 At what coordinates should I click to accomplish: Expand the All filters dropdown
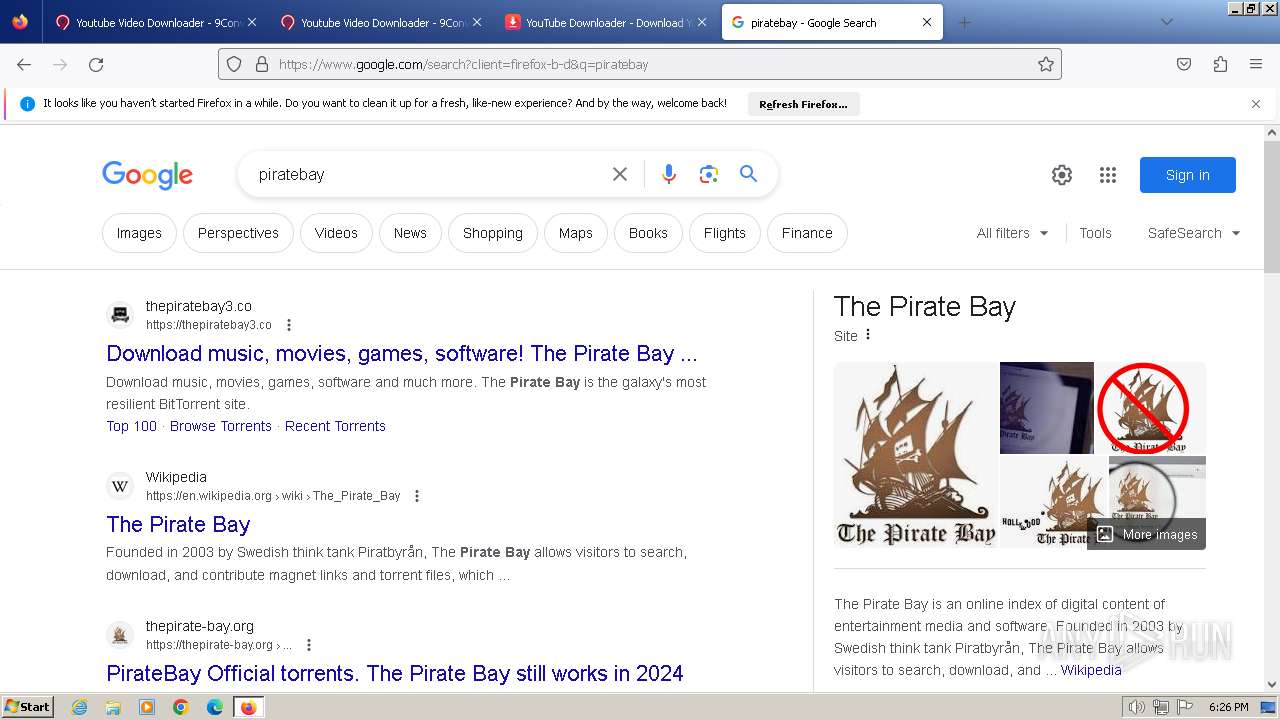click(1013, 233)
